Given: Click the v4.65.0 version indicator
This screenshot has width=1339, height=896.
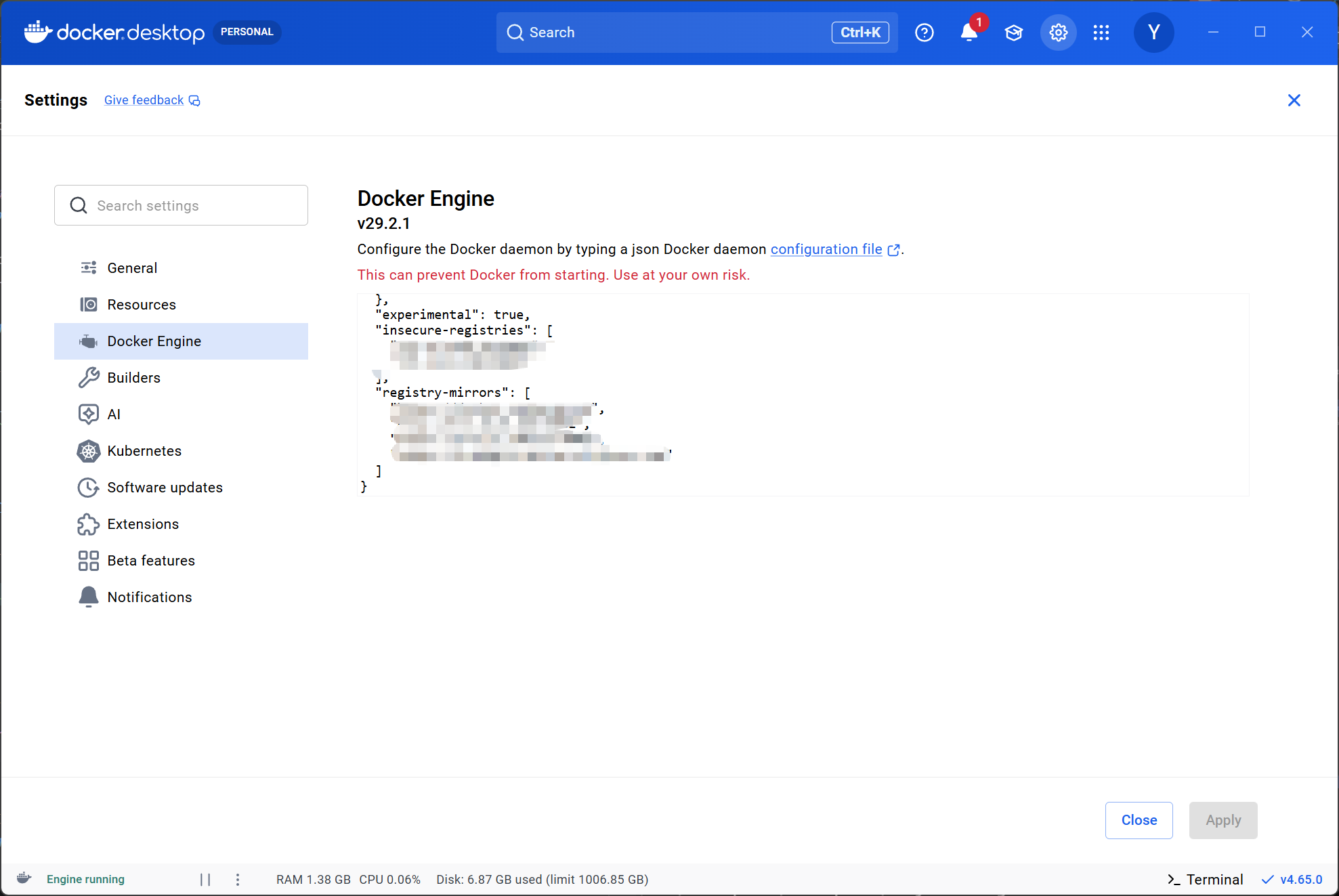Looking at the screenshot, I should (1292, 879).
